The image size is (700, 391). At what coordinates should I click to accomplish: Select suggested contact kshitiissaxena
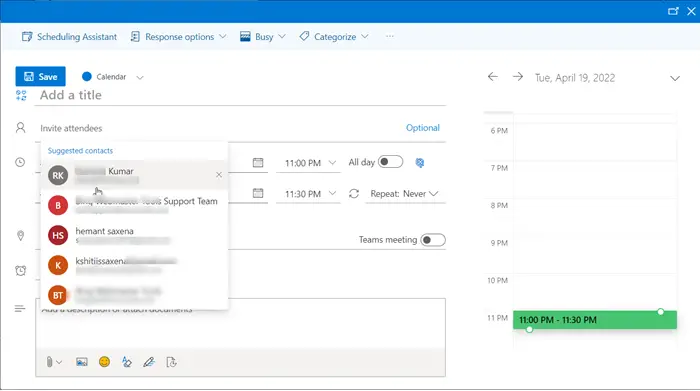pos(134,265)
